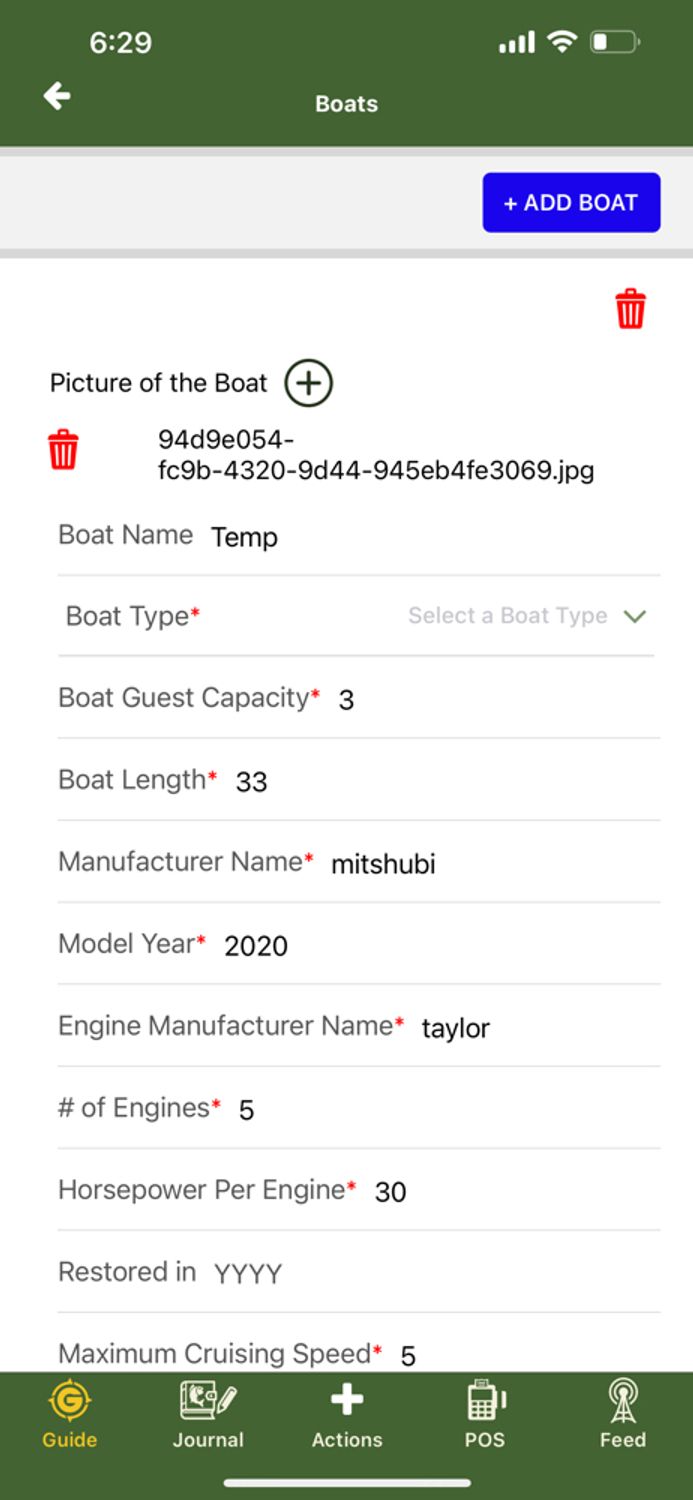This screenshot has height=1500, width=693.
Task: Open the POS tab icon
Action: pos(485,1414)
